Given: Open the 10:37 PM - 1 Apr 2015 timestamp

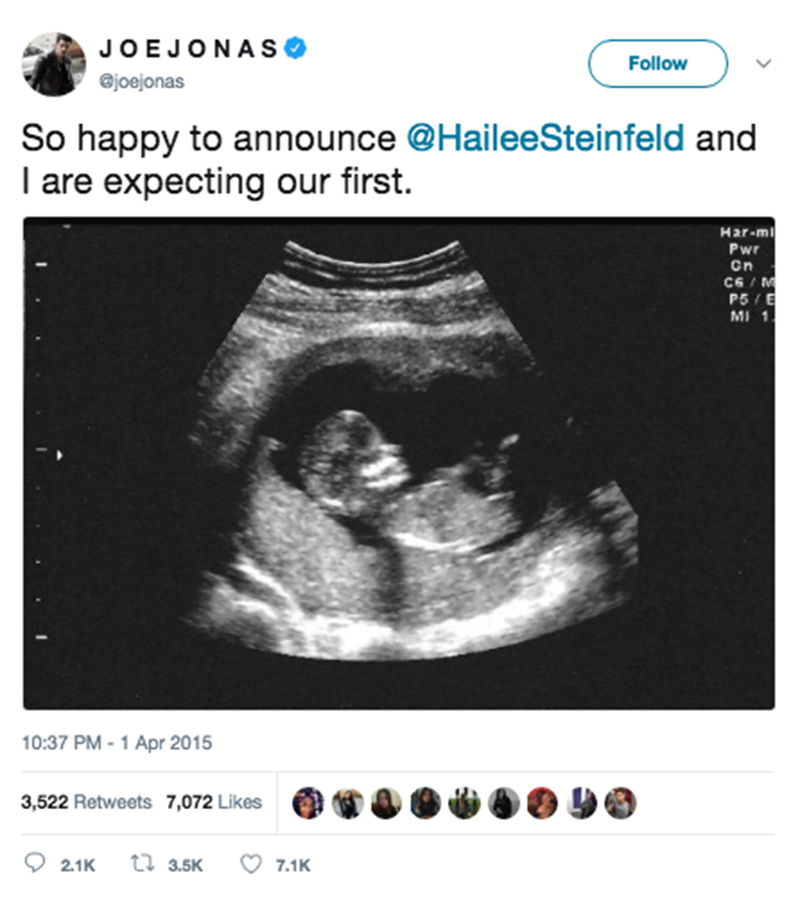Looking at the screenshot, I should pyautogui.click(x=117, y=743).
